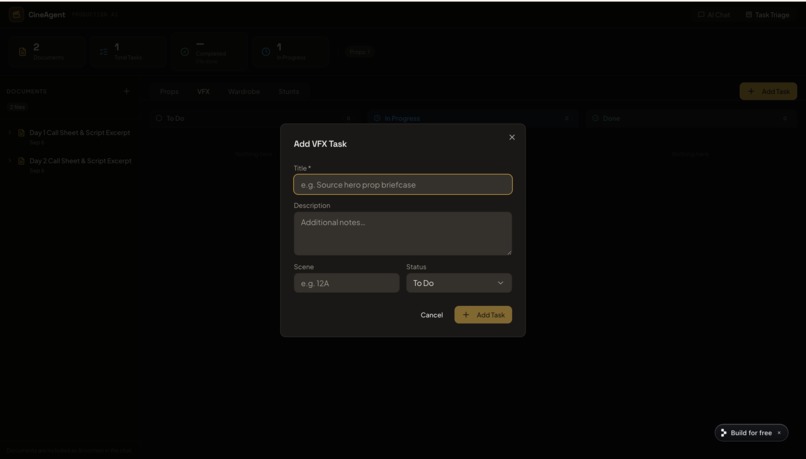
Task: Focus the Title input field
Action: 402,185
